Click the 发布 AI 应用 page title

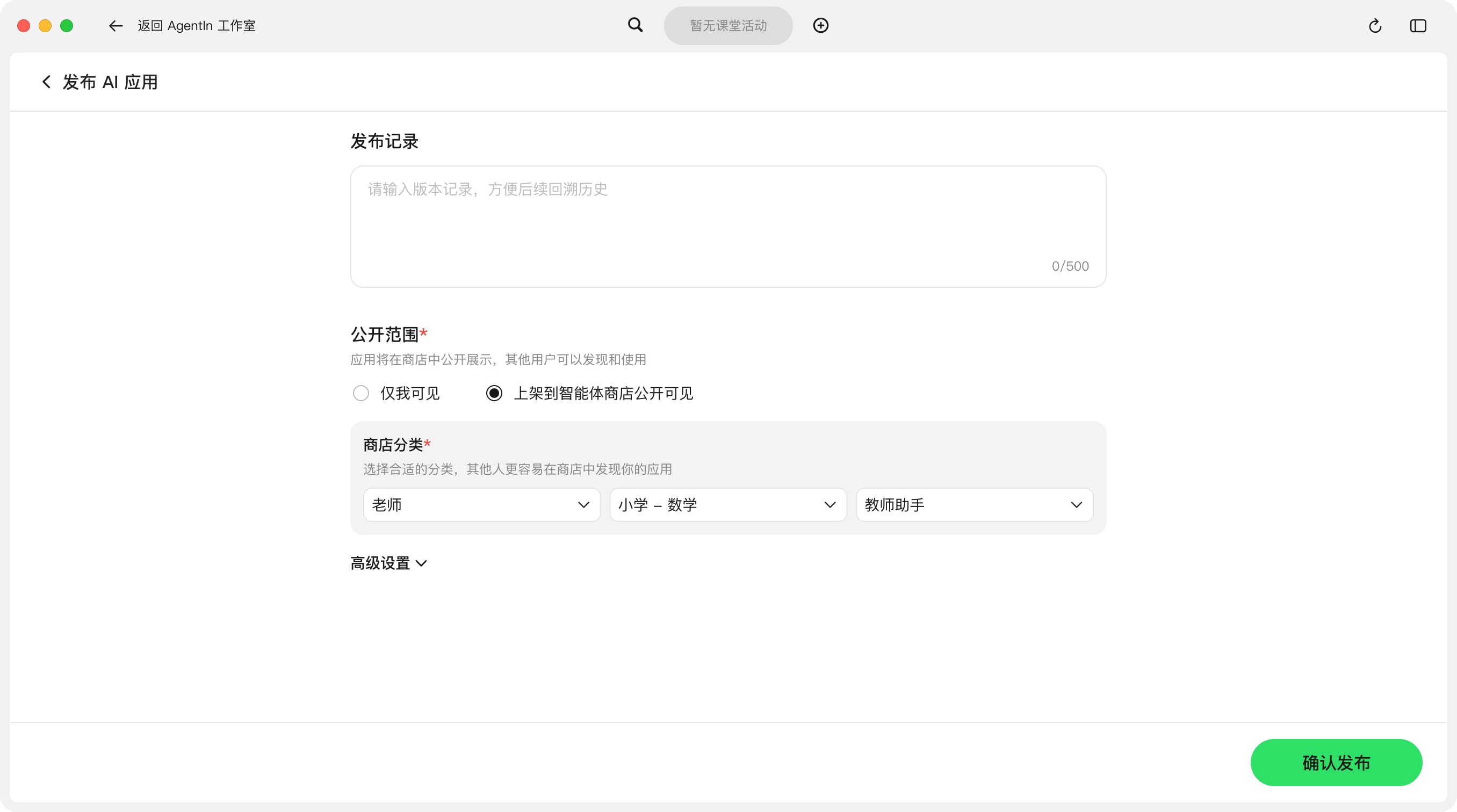coord(110,82)
